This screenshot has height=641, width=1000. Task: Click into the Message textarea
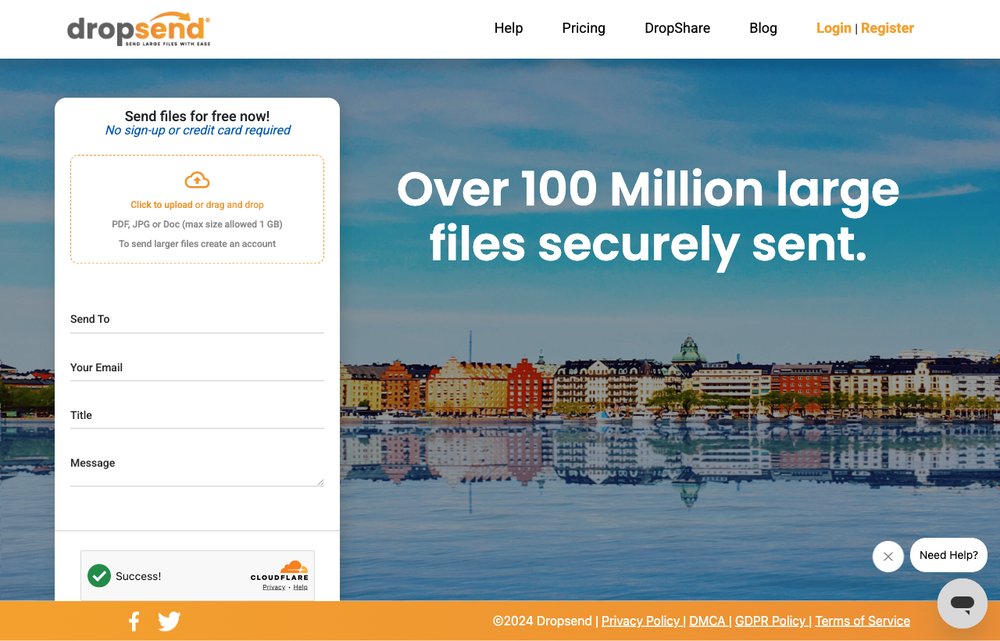tap(197, 469)
